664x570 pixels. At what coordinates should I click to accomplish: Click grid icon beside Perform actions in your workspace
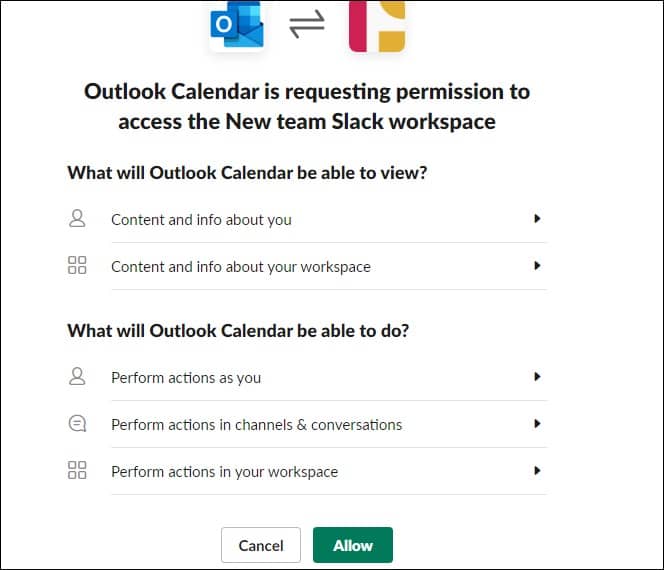tap(77, 470)
